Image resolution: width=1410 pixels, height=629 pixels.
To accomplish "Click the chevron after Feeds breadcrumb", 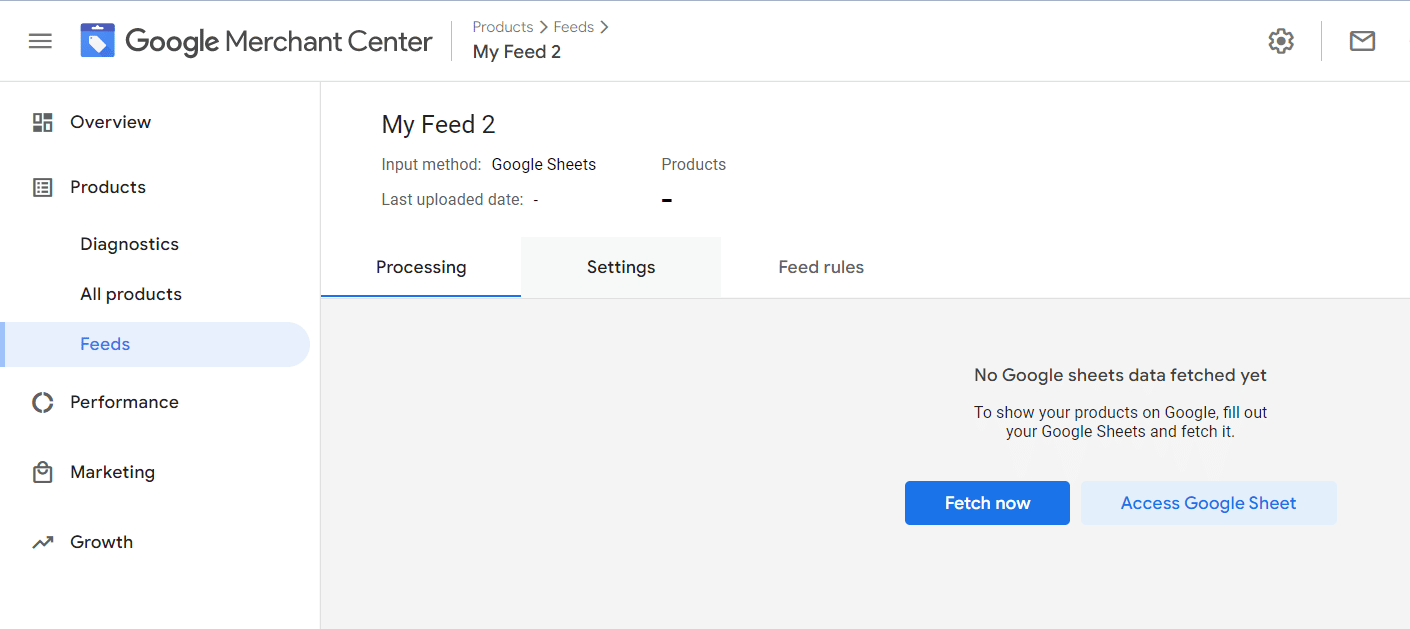I will pos(604,27).
